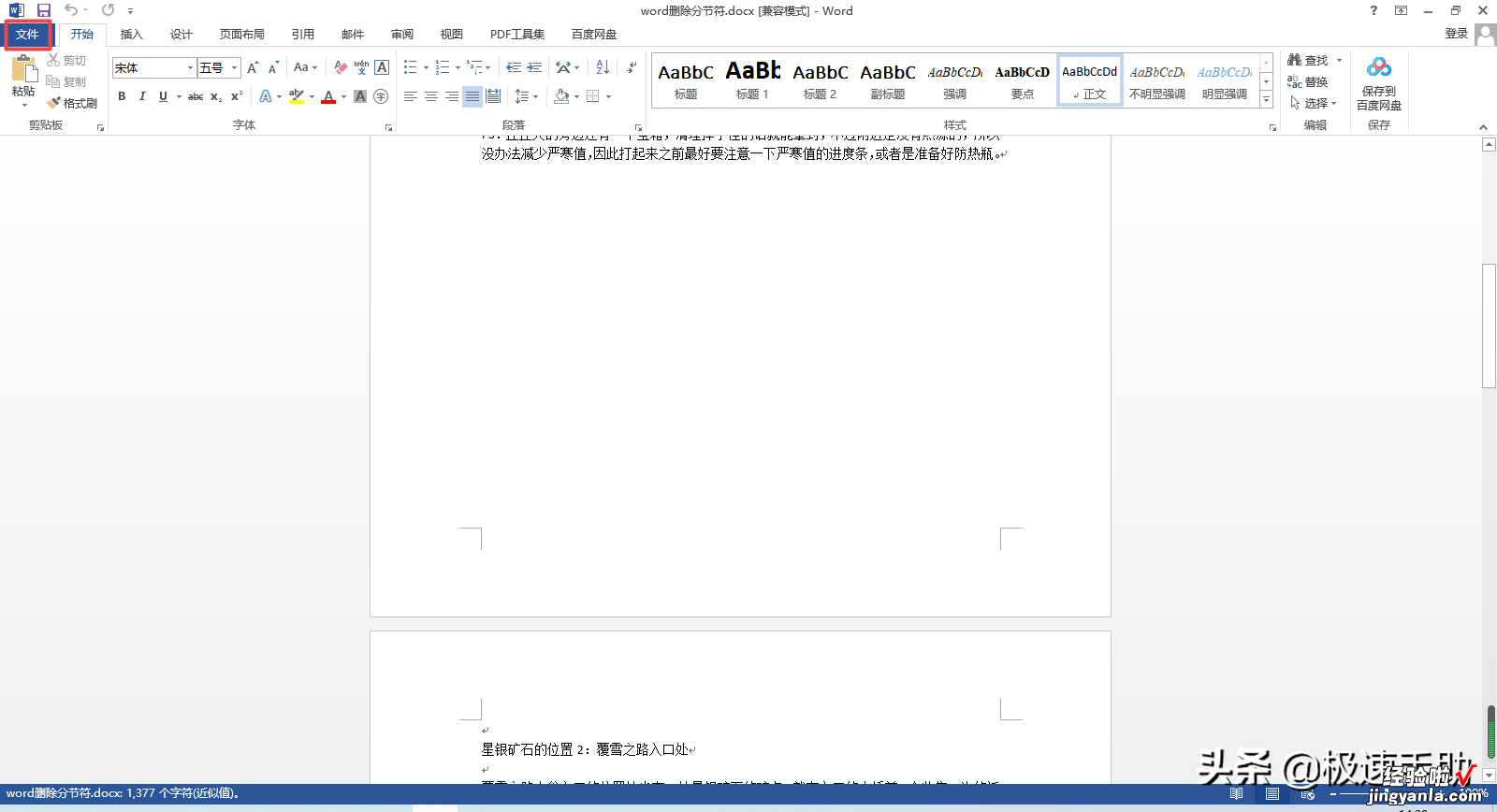Align text right
This screenshot has width=1497, height=812.
(x=451, y=96)
